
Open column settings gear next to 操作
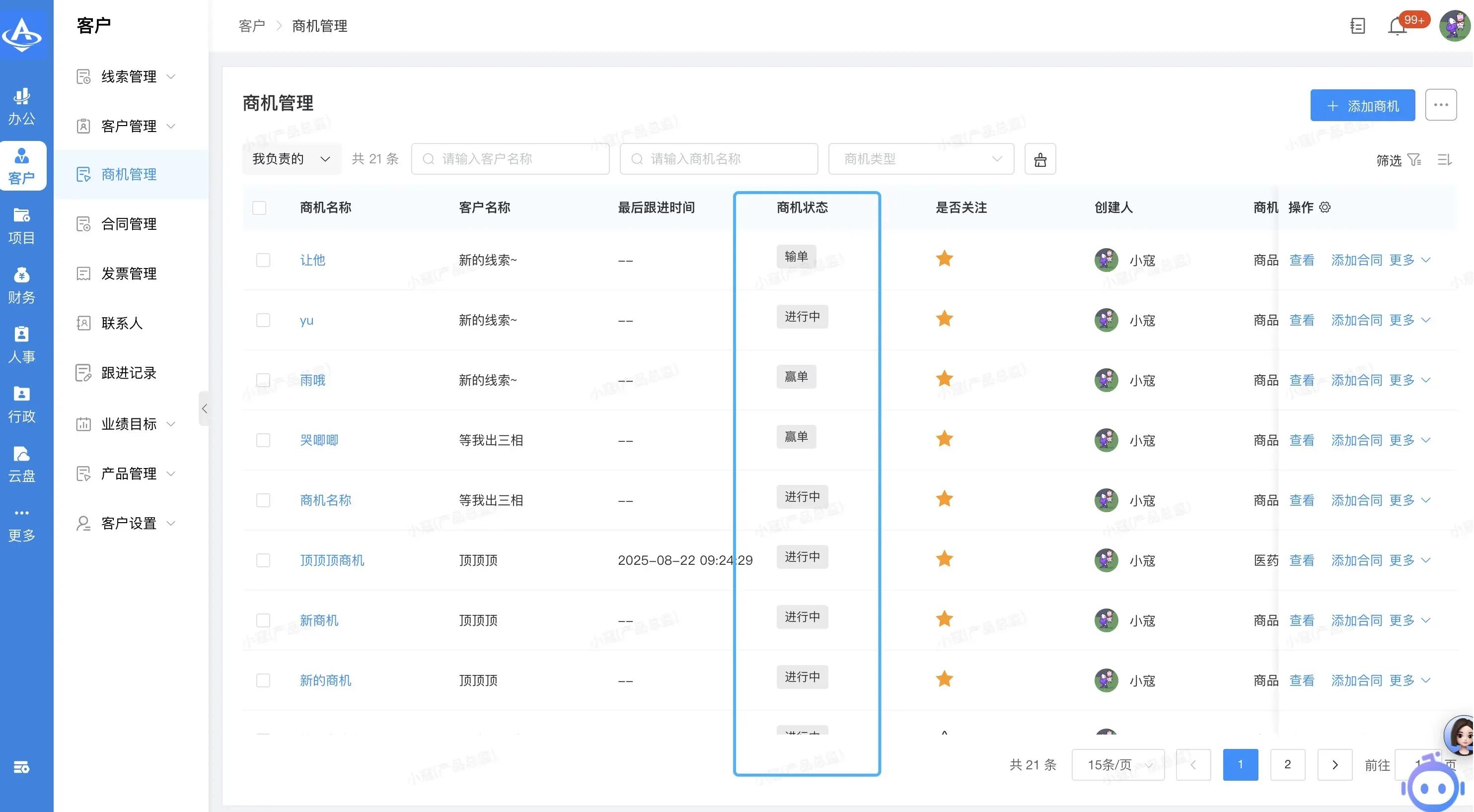pos(1325,207)
